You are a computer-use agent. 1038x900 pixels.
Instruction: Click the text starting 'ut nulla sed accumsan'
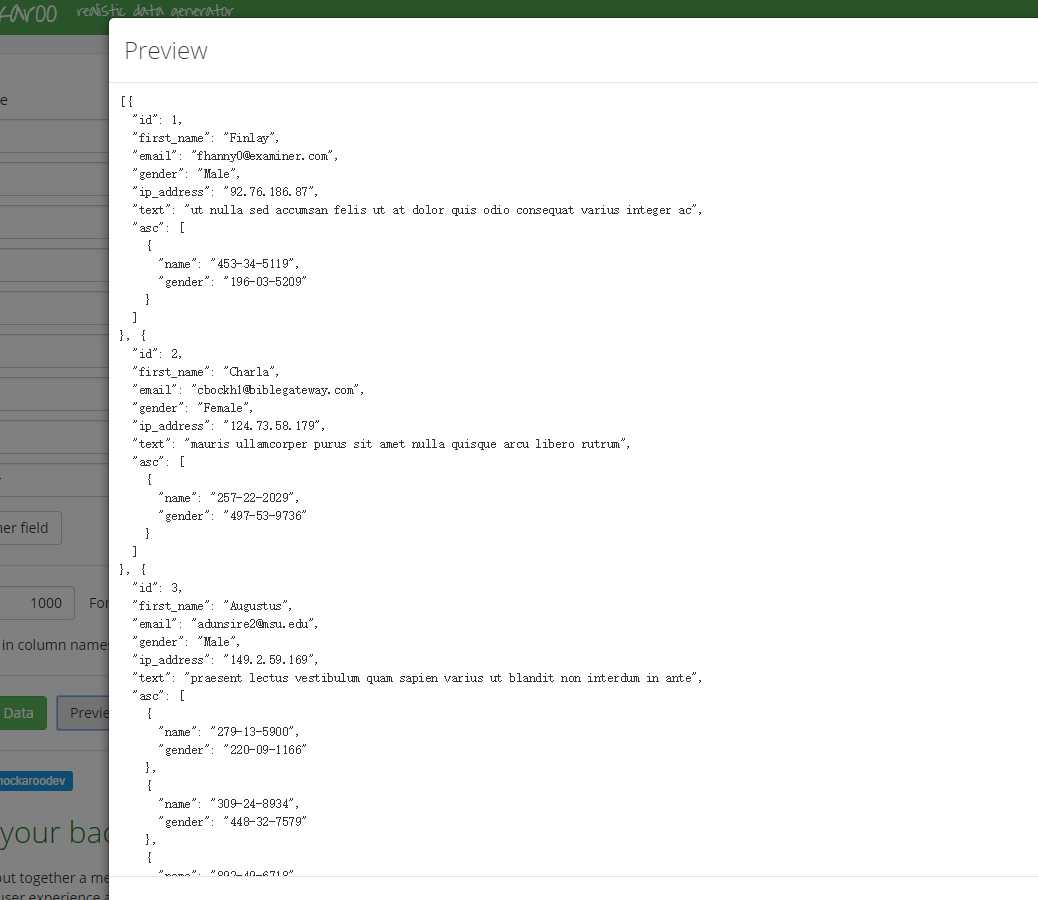(443, 210)
